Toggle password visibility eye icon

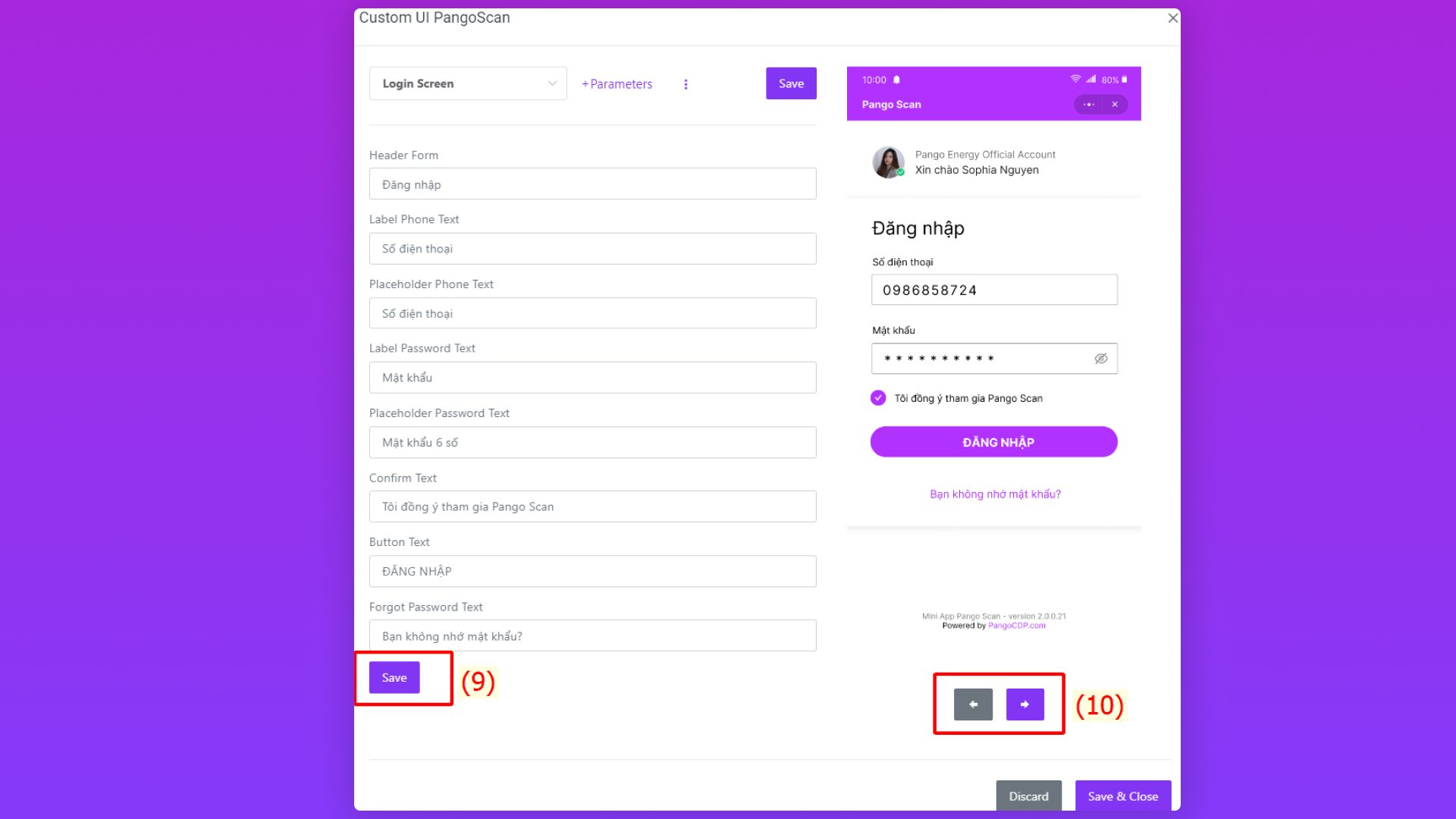(x=1100, y=359)
